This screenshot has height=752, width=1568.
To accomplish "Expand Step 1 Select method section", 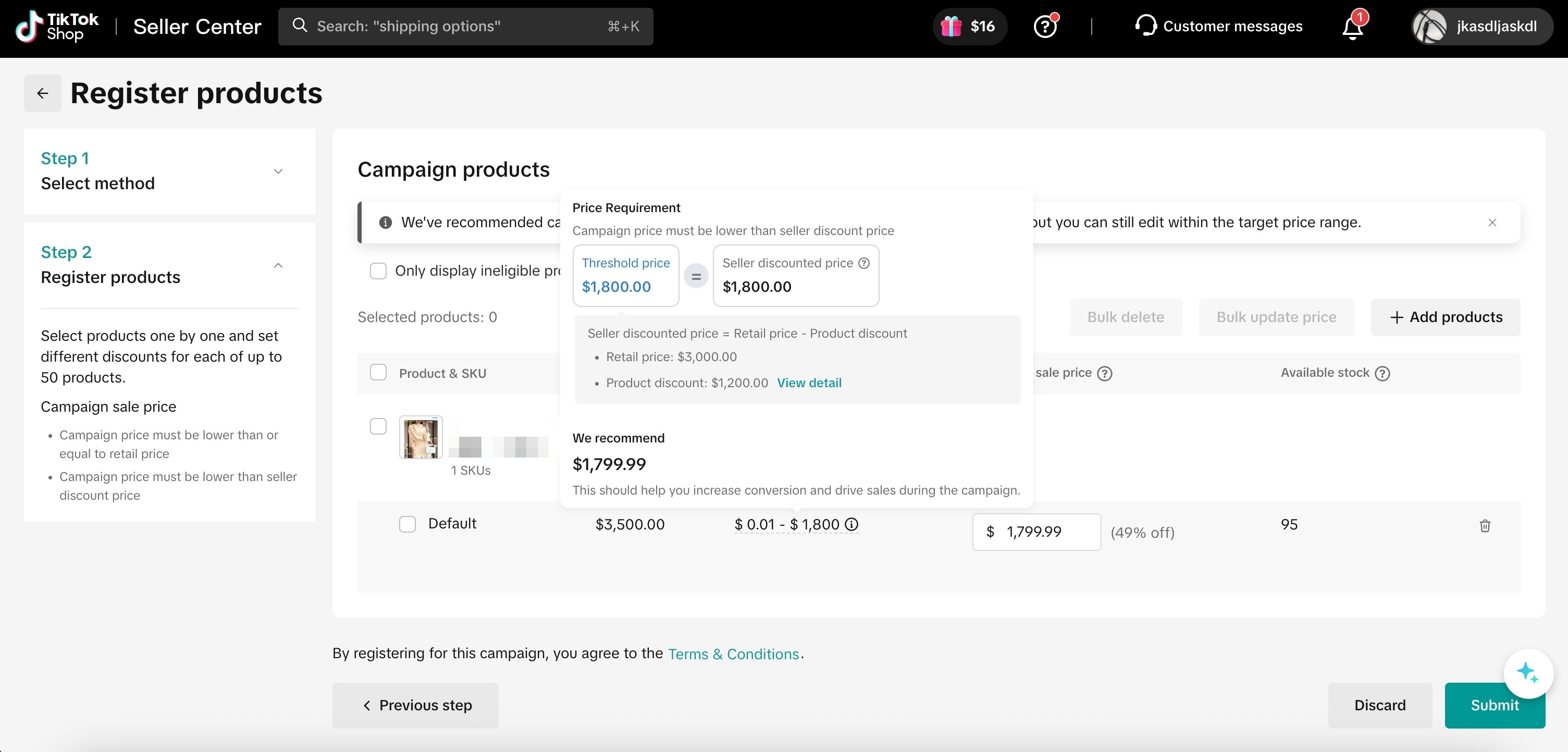I will click(x=278, y=171).
